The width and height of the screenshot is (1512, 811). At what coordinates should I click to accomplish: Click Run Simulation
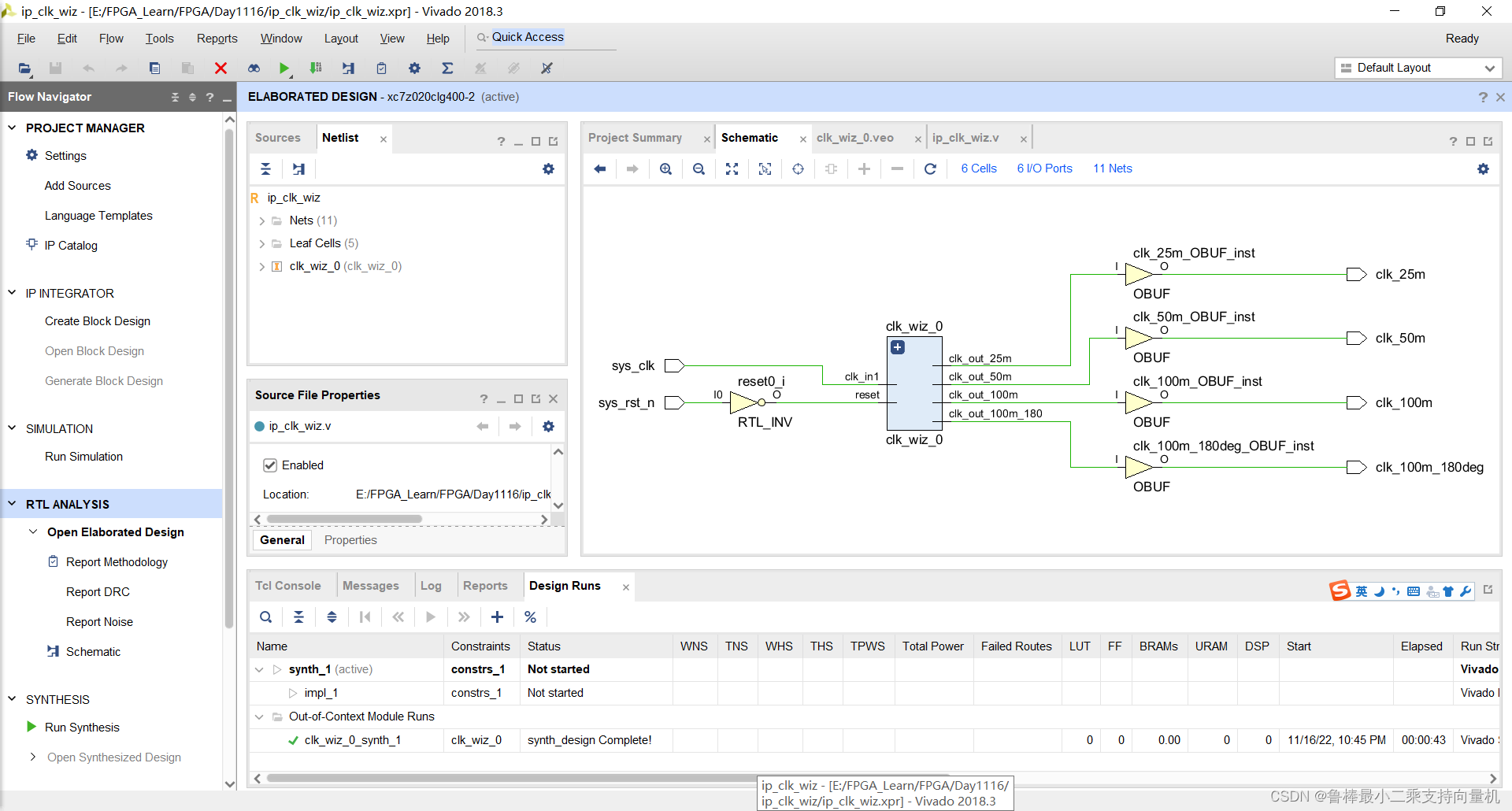coord(83,457)
